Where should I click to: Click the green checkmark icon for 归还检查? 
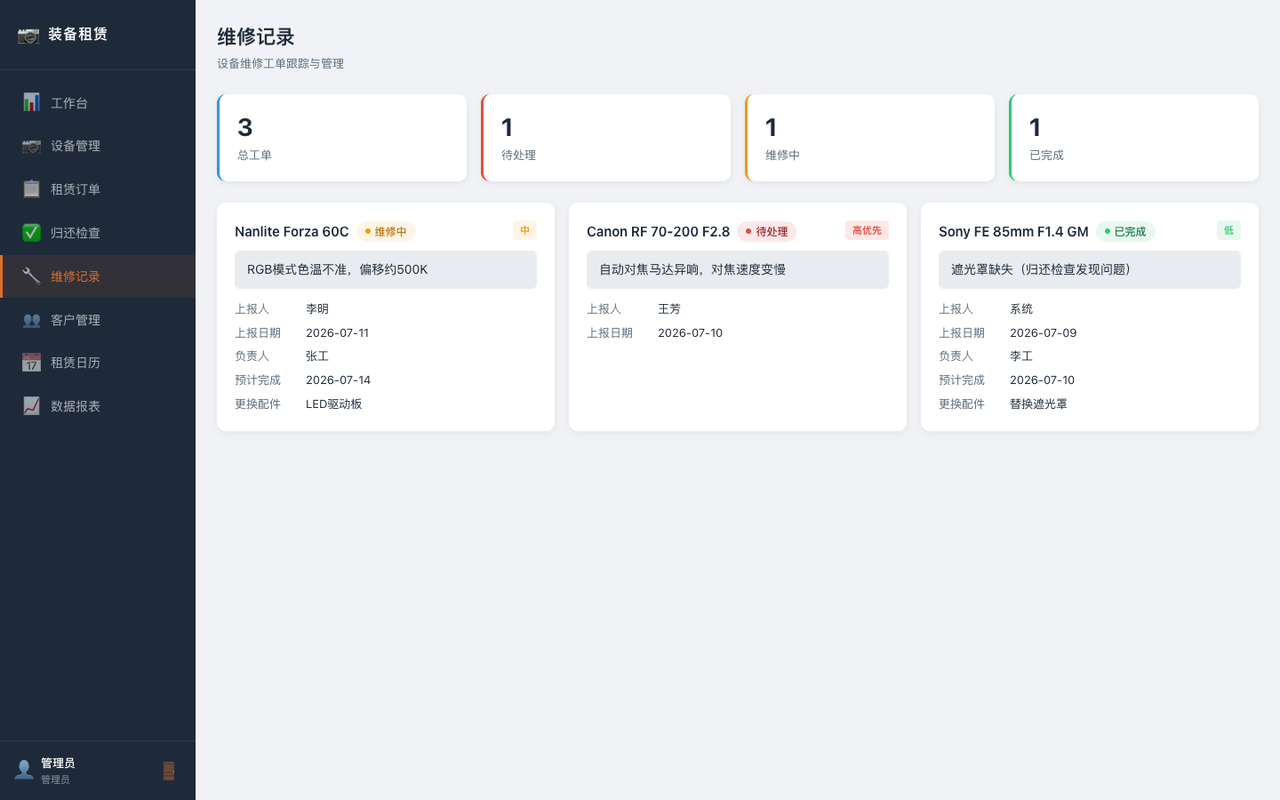(31, 233)
